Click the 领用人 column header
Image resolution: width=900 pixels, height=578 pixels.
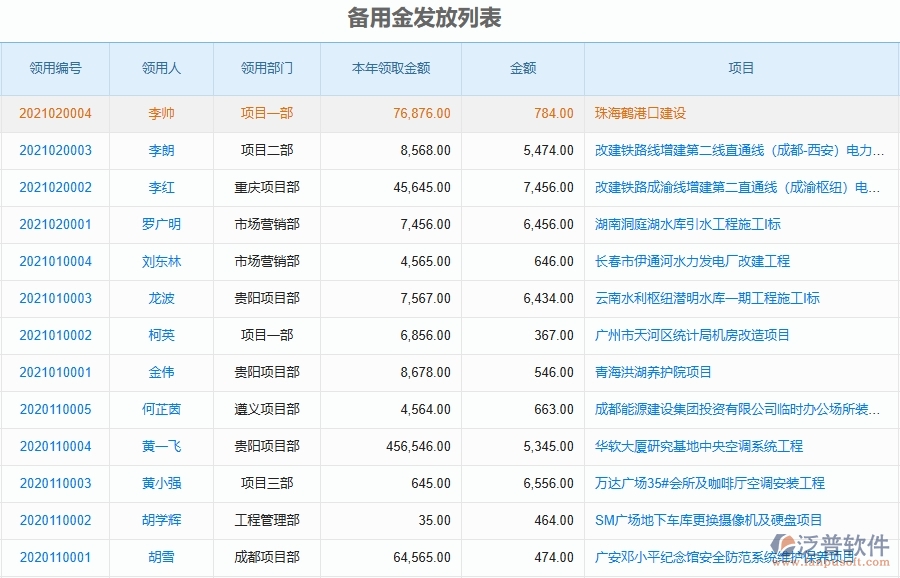tap(161, 68)
